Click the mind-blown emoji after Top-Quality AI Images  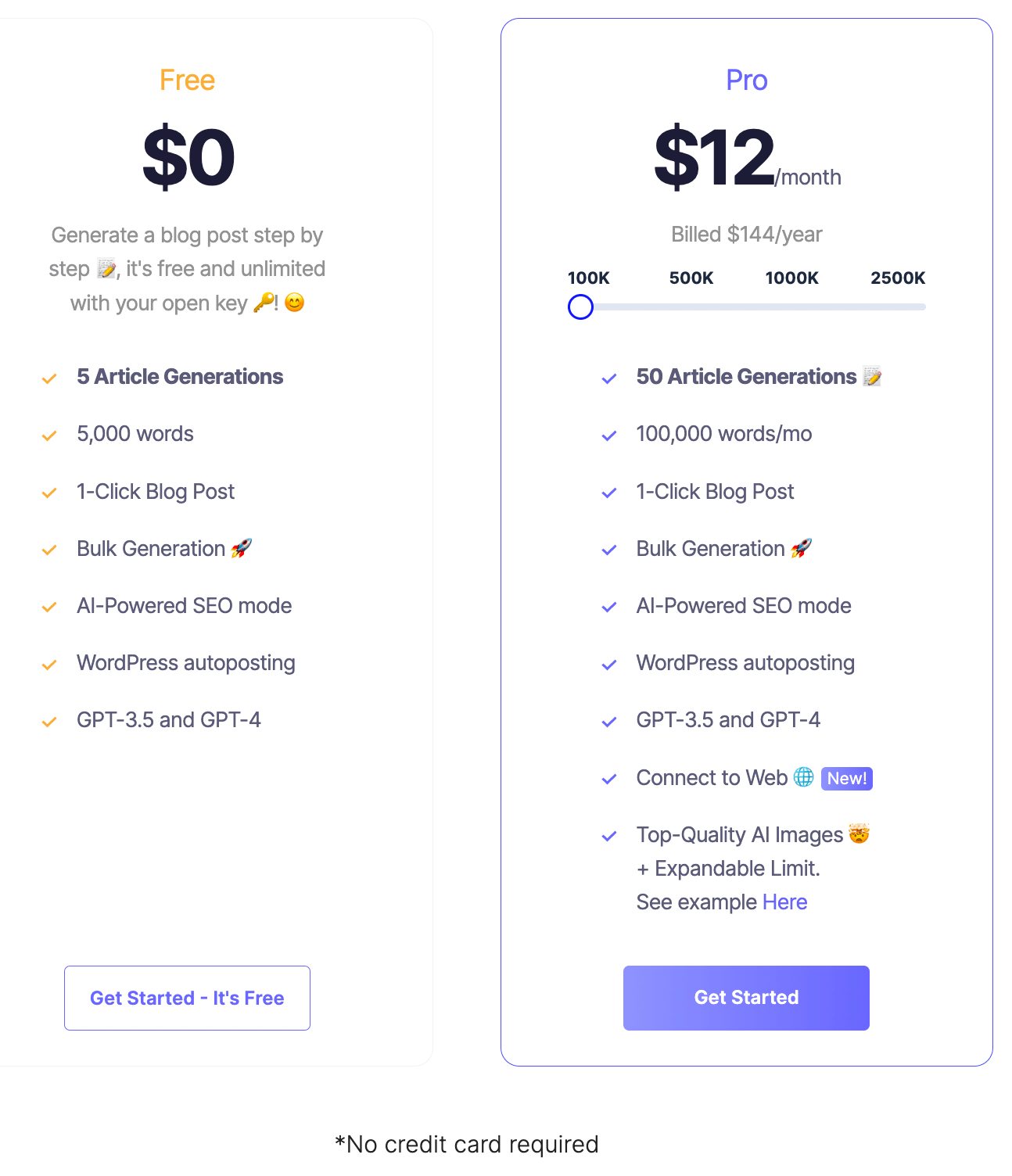point(859,834)
